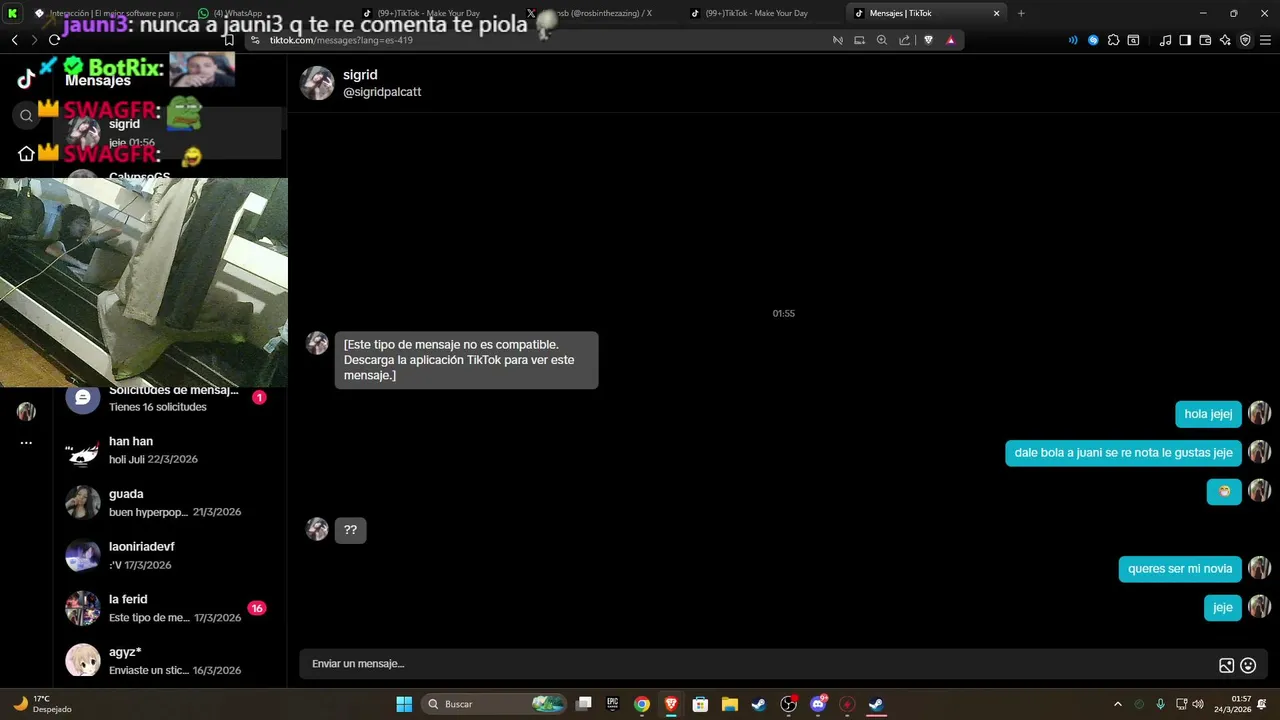Open the weather widget 17°C Despejado

[x=44, y=704]
